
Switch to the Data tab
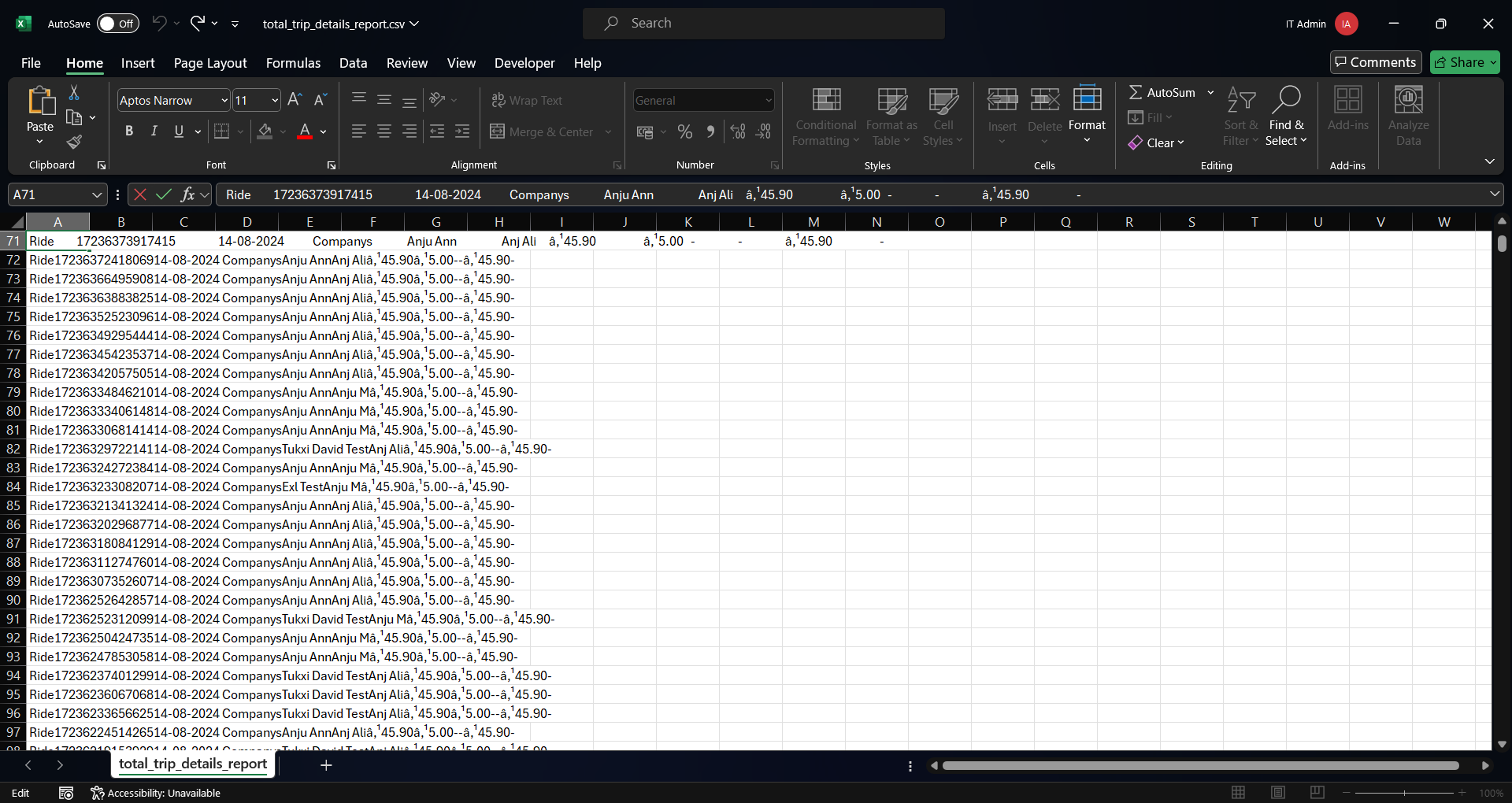(x=353, y=63)
